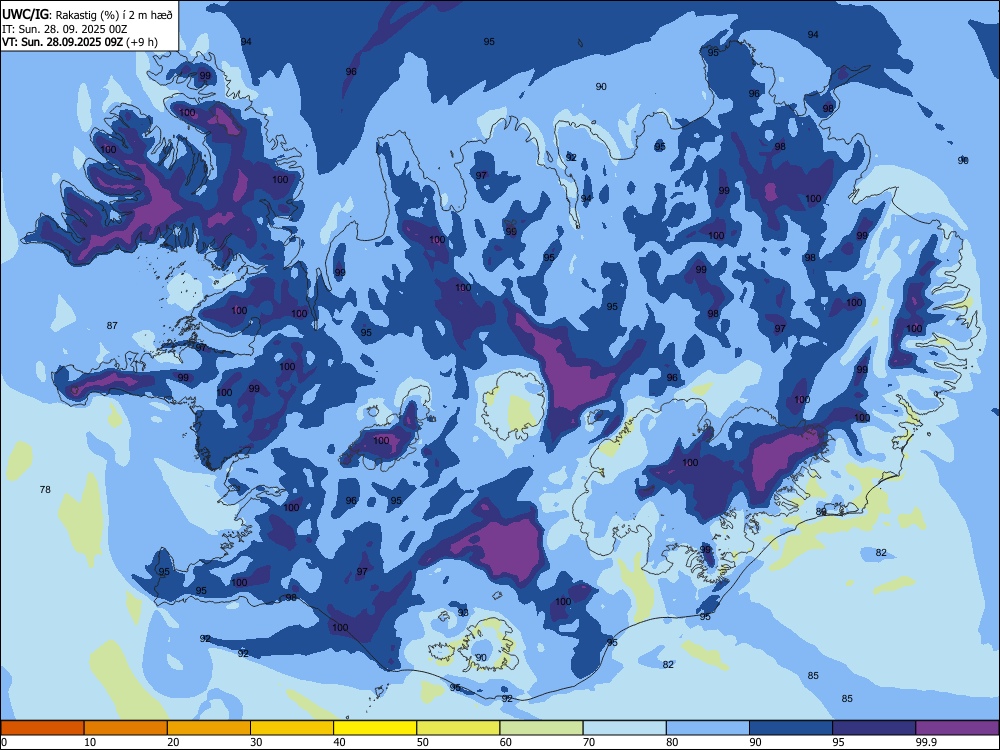Click the "80" label on the color scale
1000x750 pixels.
coord(672,742)
